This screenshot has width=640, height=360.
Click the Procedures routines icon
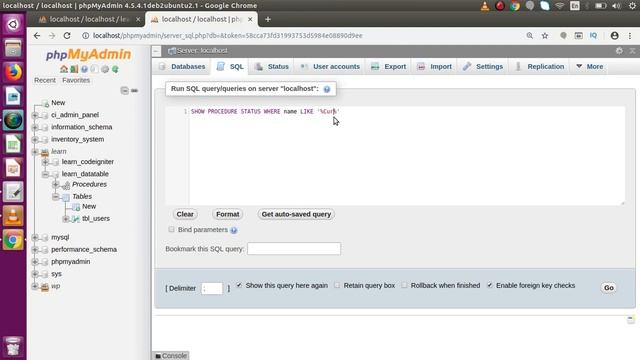[x=66, y=185]
